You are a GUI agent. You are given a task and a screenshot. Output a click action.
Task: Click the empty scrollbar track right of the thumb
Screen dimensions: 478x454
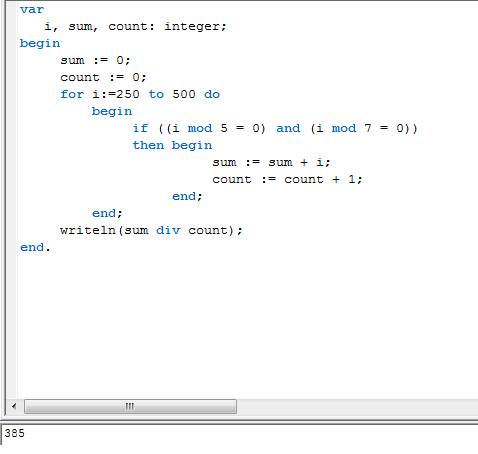coord(357,406)
